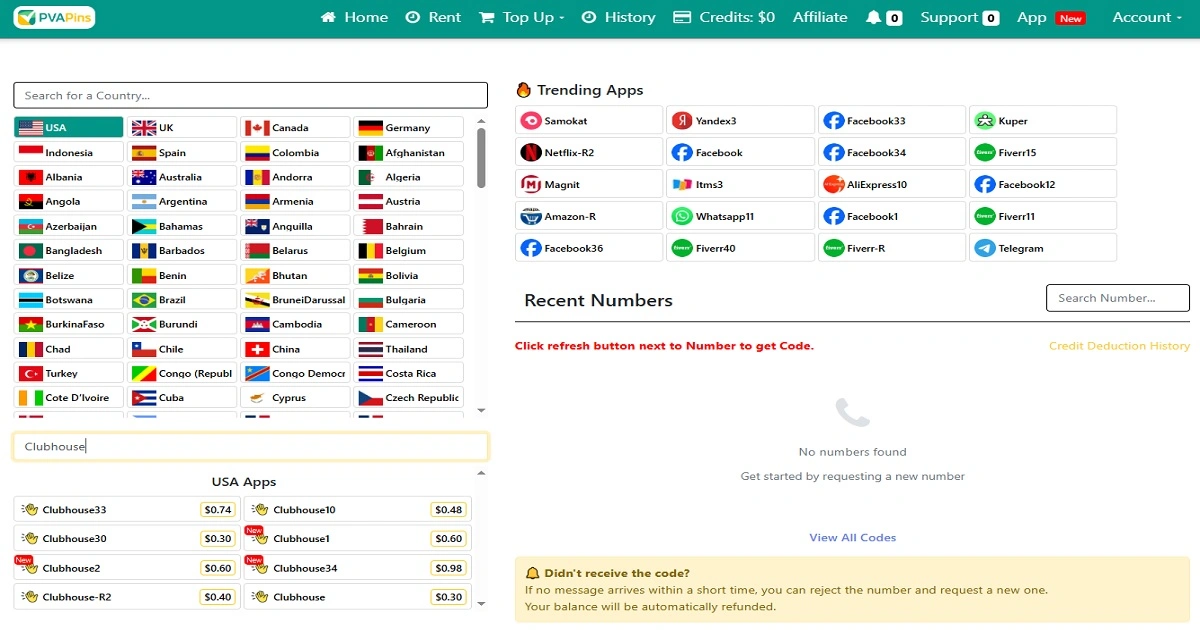Select the Fiverr40 app
Screen dimensions: 1200x630
point(740,248)
